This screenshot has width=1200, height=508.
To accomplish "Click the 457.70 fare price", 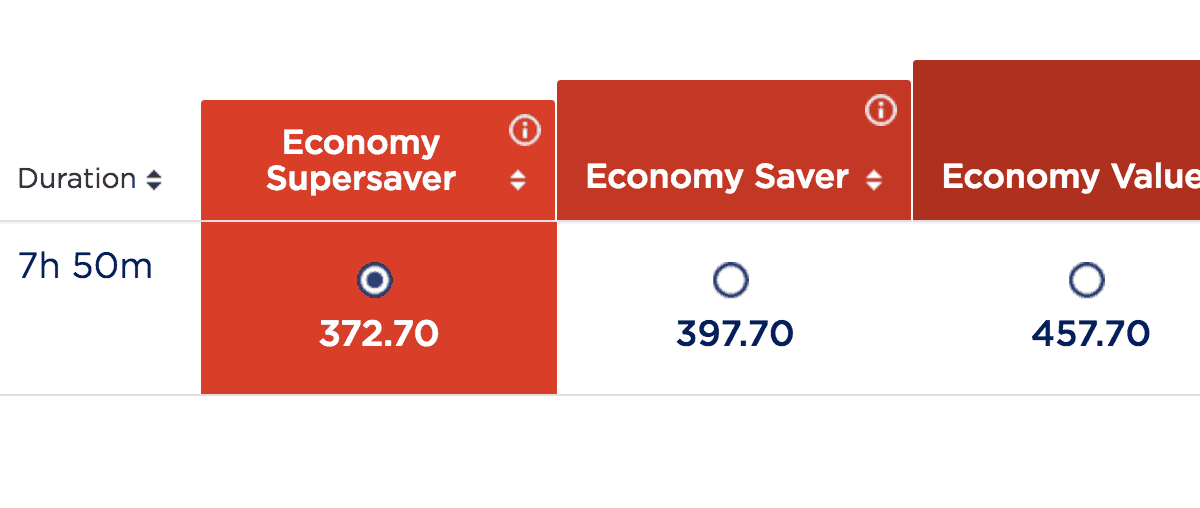I will [1091, 334].
